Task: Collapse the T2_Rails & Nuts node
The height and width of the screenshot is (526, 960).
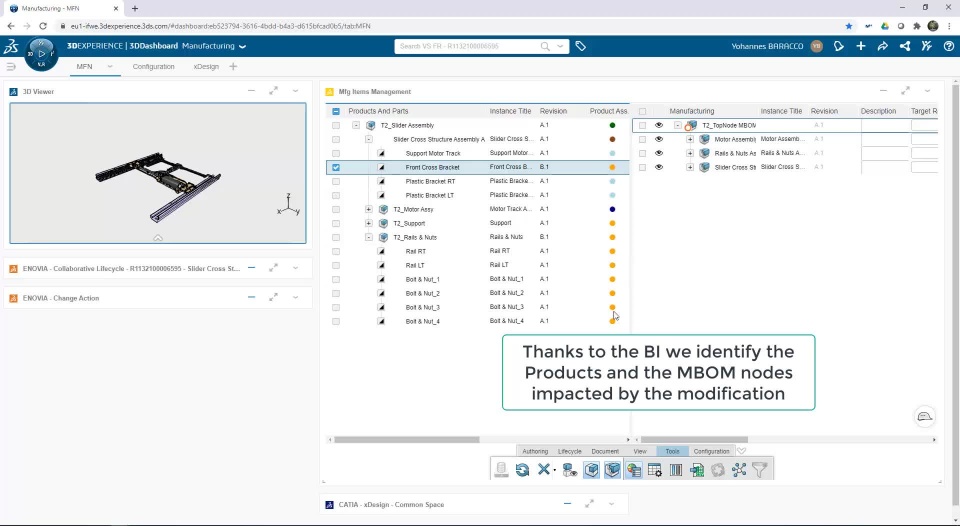Action: [369, 238]
